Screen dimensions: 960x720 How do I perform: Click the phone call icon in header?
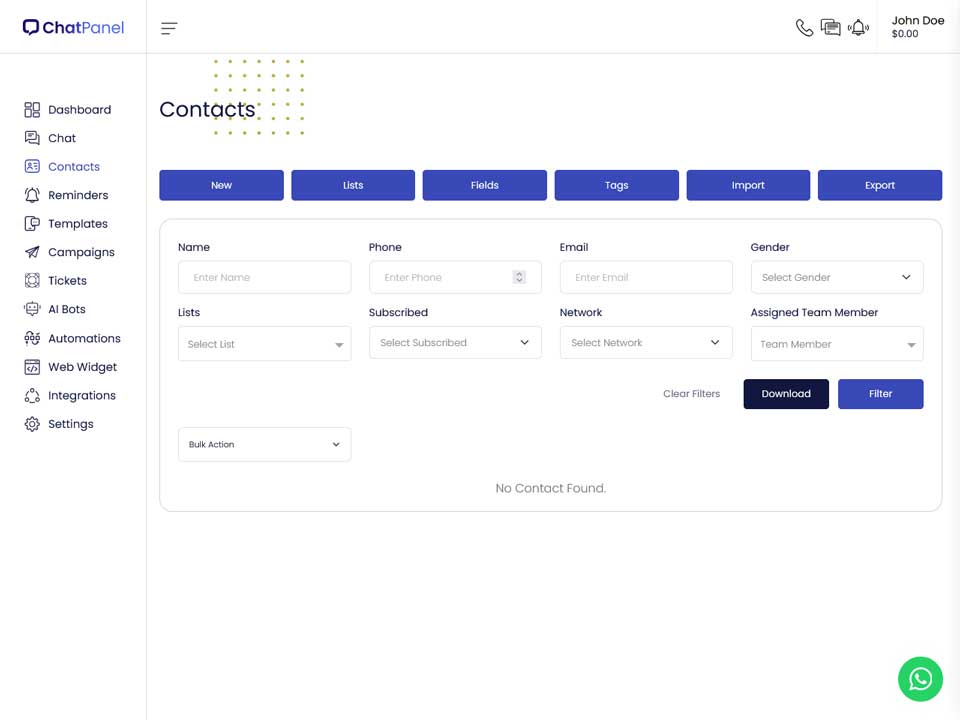(x=804, y=28)
